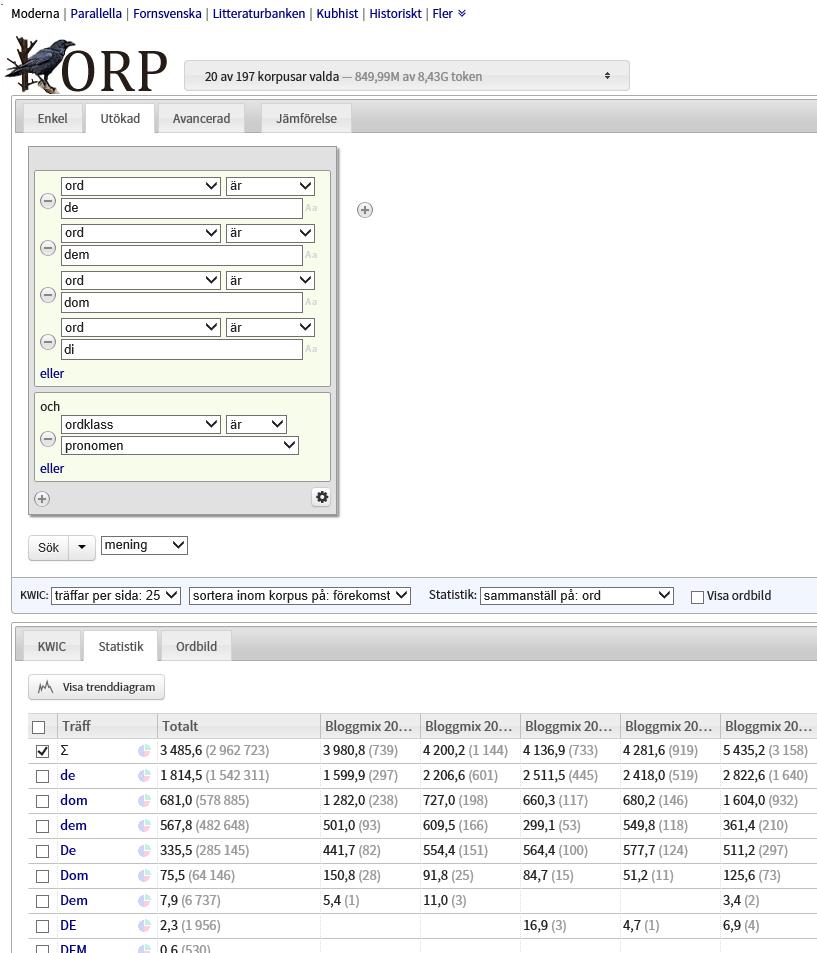Click the 'dem' word input field

click(182, 255)
